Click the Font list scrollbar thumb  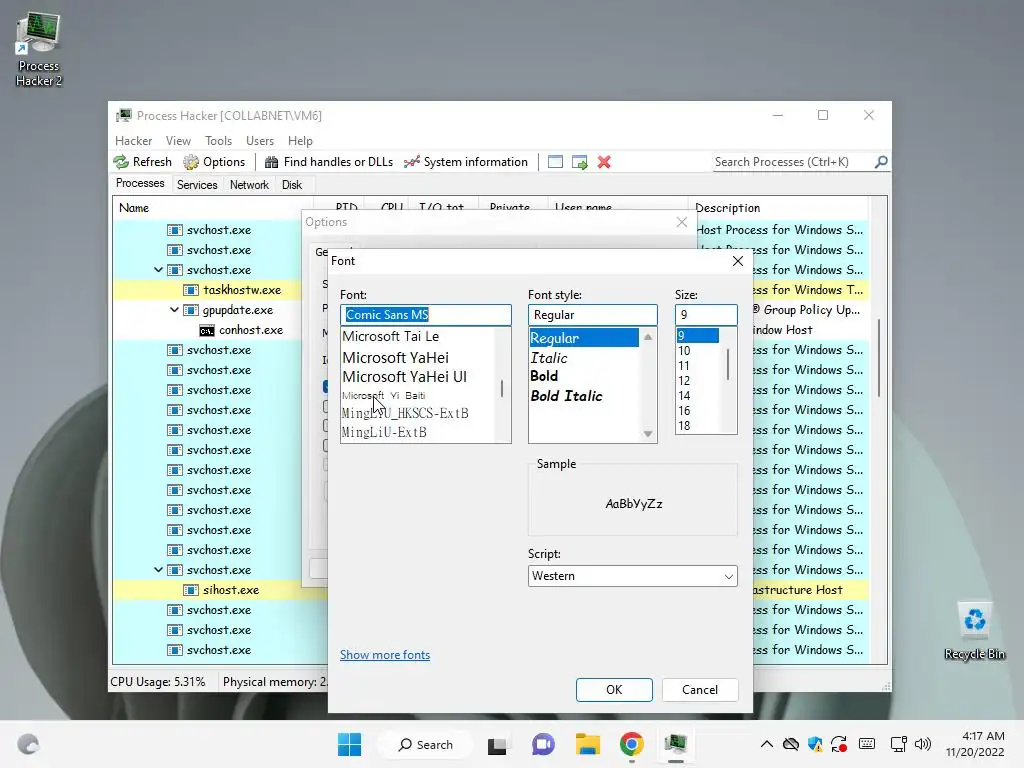click(x=502, y=389)
